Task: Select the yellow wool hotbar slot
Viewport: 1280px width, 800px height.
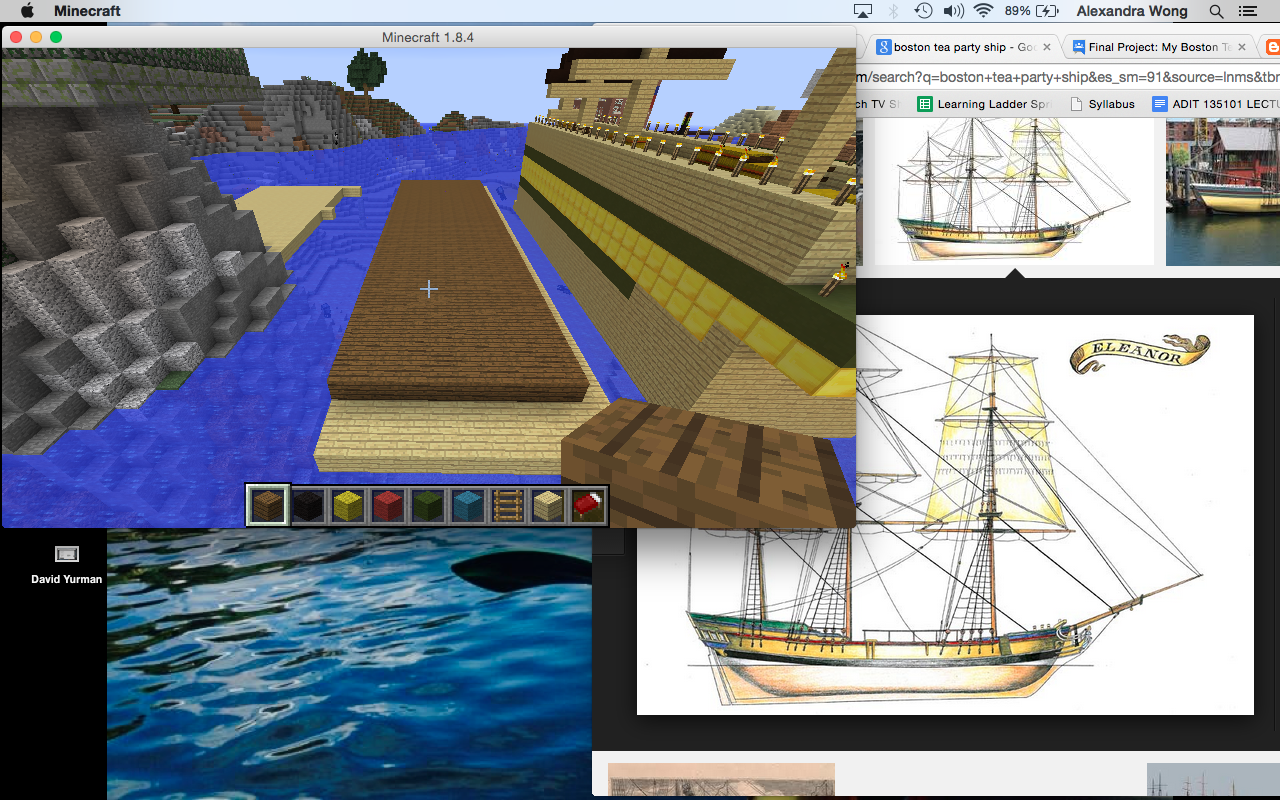Action: [x=348, y=506]
